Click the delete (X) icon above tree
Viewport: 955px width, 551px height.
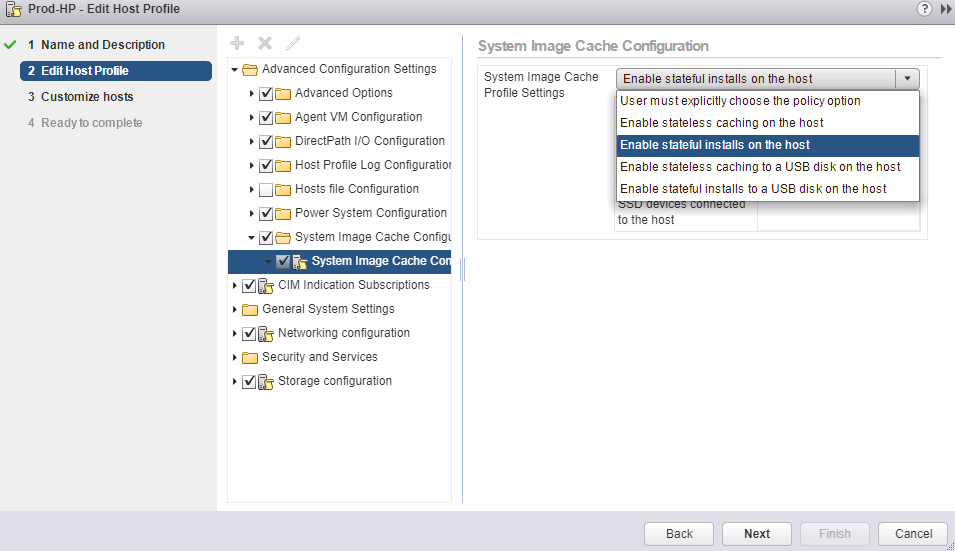pos(265,43)
